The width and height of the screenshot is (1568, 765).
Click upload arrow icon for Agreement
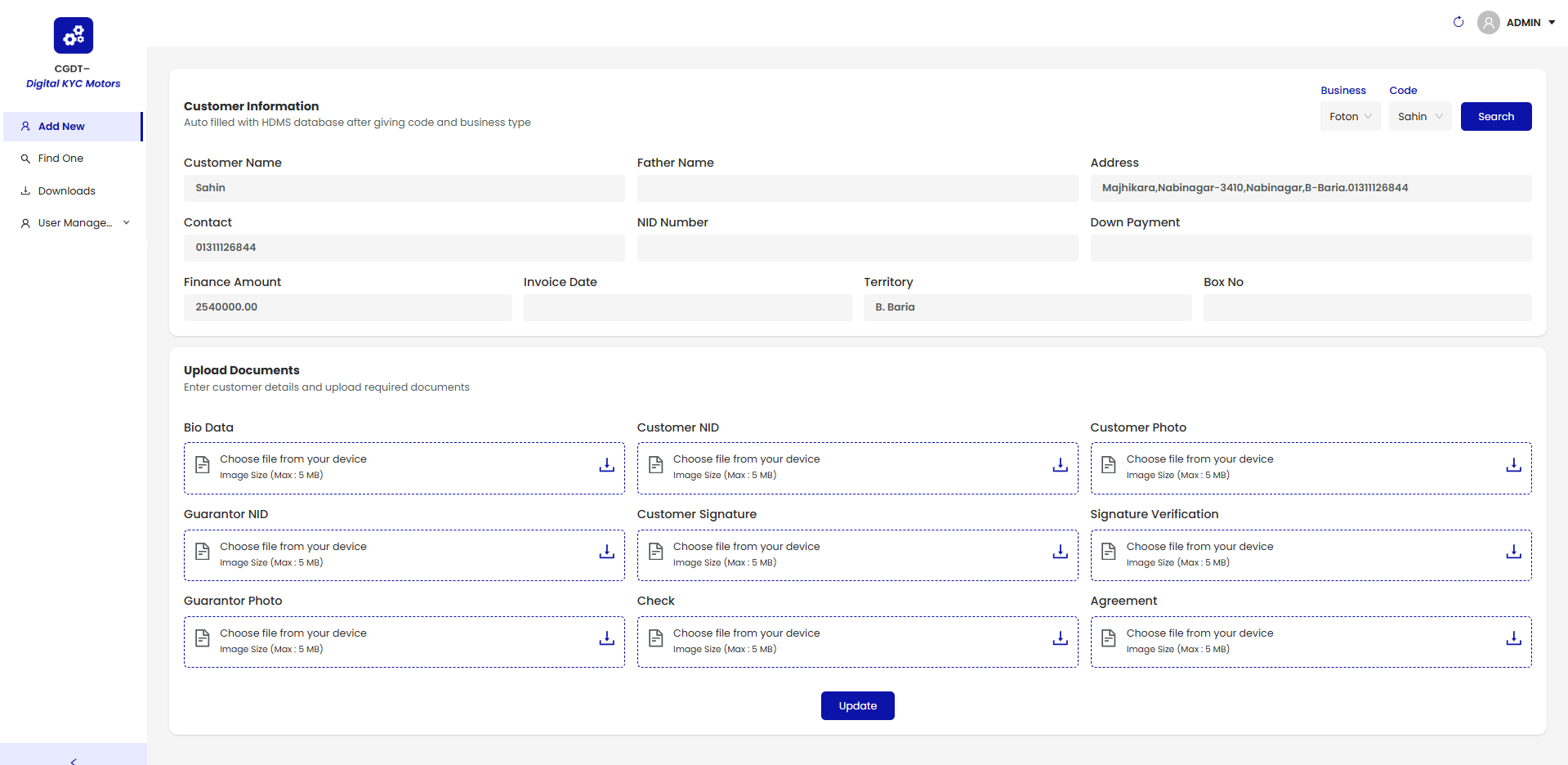pyautogui.click(x=1513, y=639)
